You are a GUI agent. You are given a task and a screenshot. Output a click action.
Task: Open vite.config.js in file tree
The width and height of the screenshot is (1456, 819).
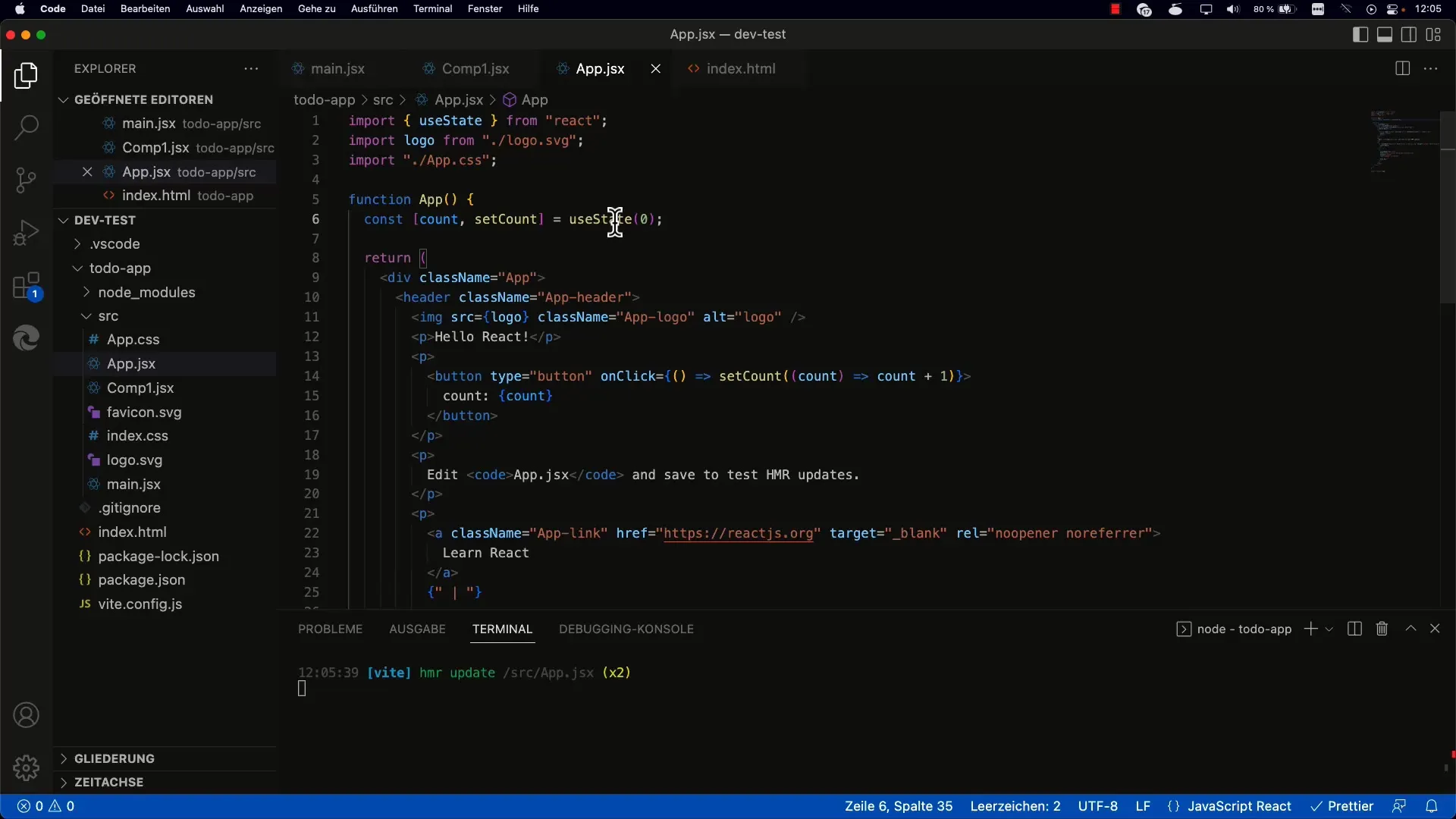click(140, 604)
